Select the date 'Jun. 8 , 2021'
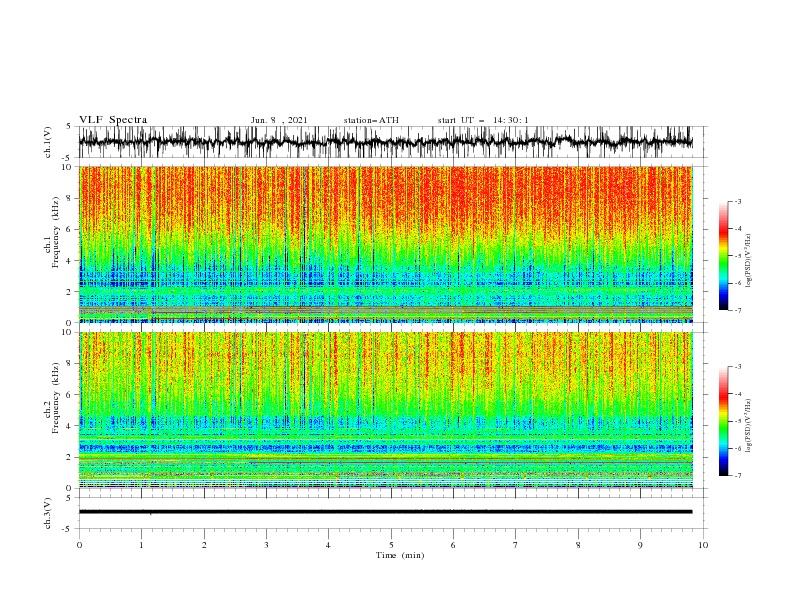This screenshot has width=792, height=612. (x=279, y=120)
